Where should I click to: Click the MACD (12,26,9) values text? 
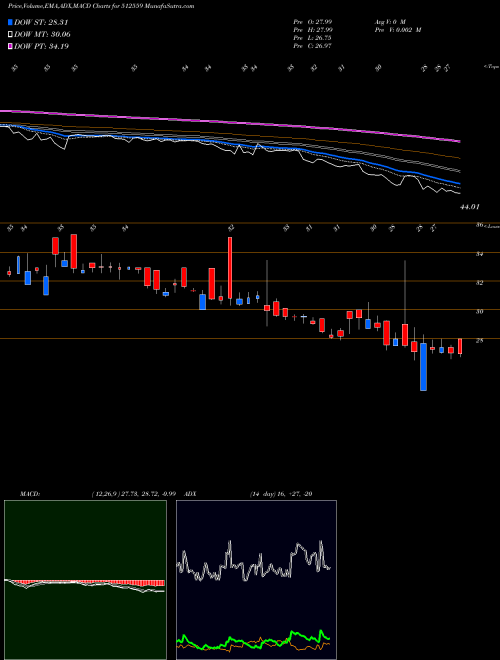pyautogui.click(x=133, y=493)
